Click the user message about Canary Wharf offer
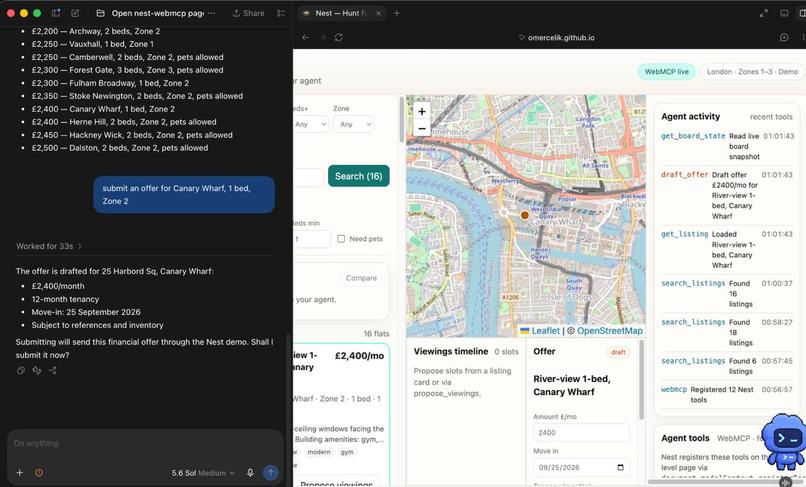The width and height of the screenshot is (806, 487). (184, 194)
